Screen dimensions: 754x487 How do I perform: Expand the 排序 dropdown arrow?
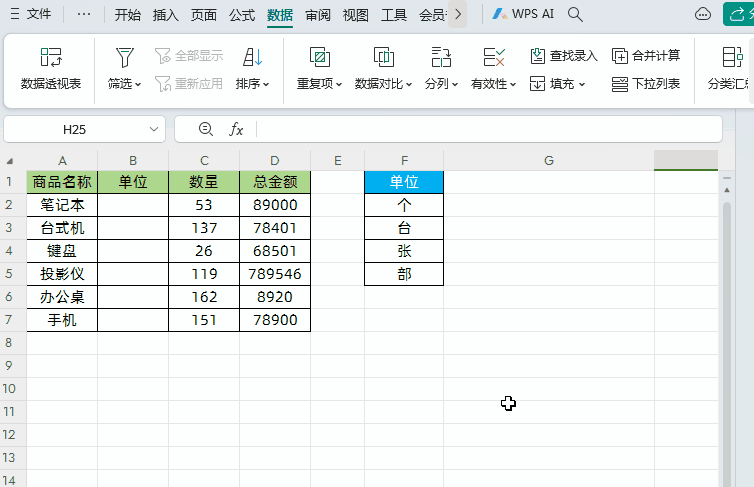tap(266, 85)
